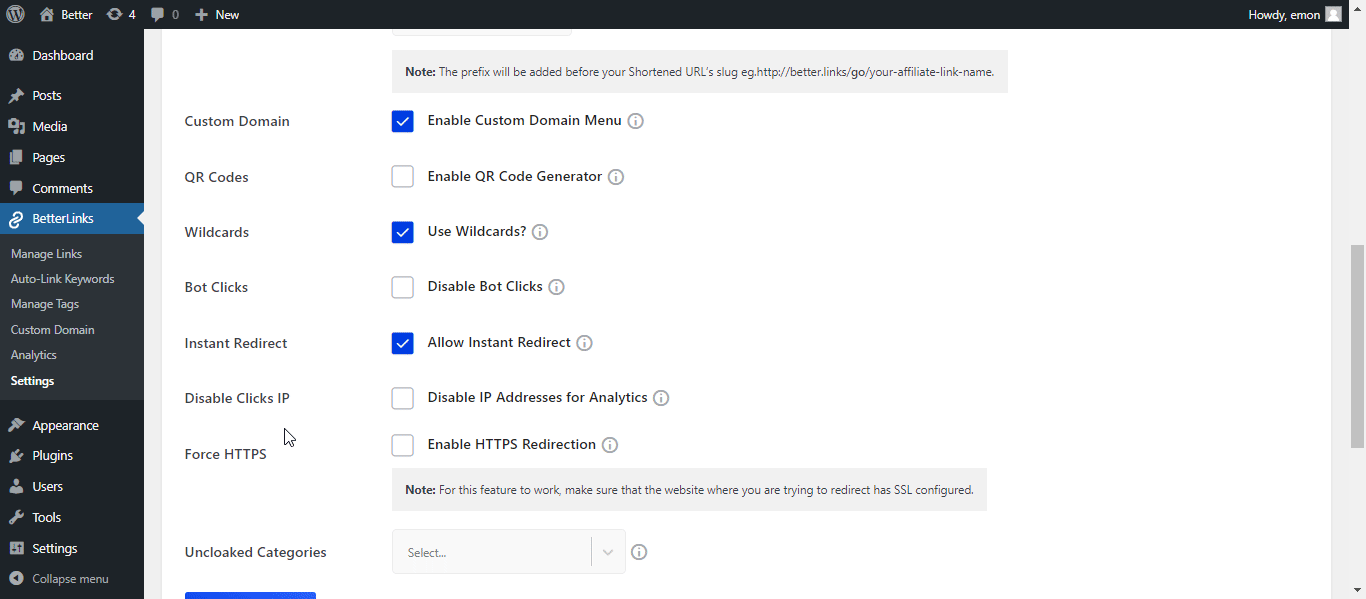
Task: Select Collapse menu at sidebar bottom
Action: tap(63, 578)
